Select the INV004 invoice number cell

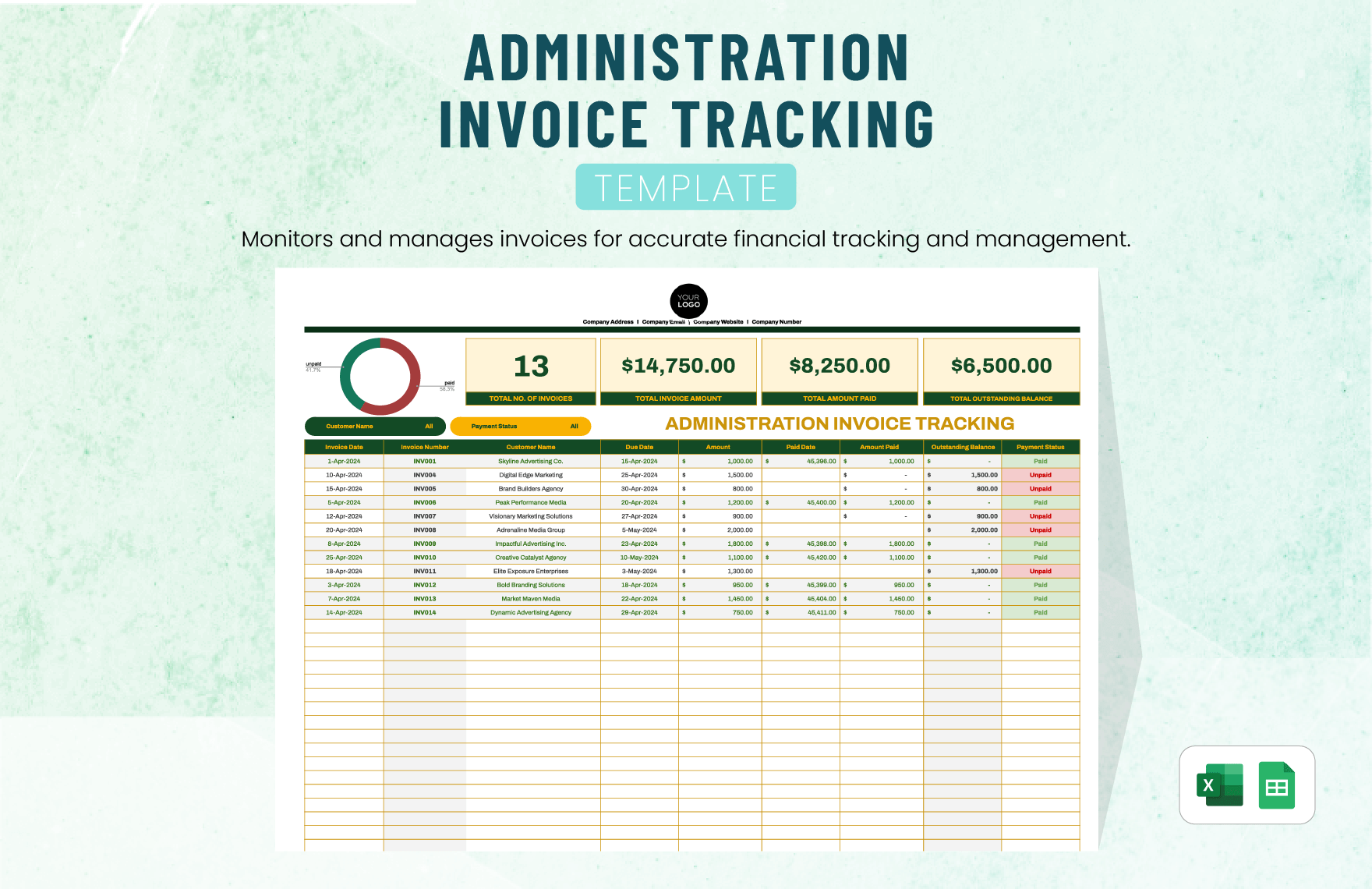click(x=425, y=475)
